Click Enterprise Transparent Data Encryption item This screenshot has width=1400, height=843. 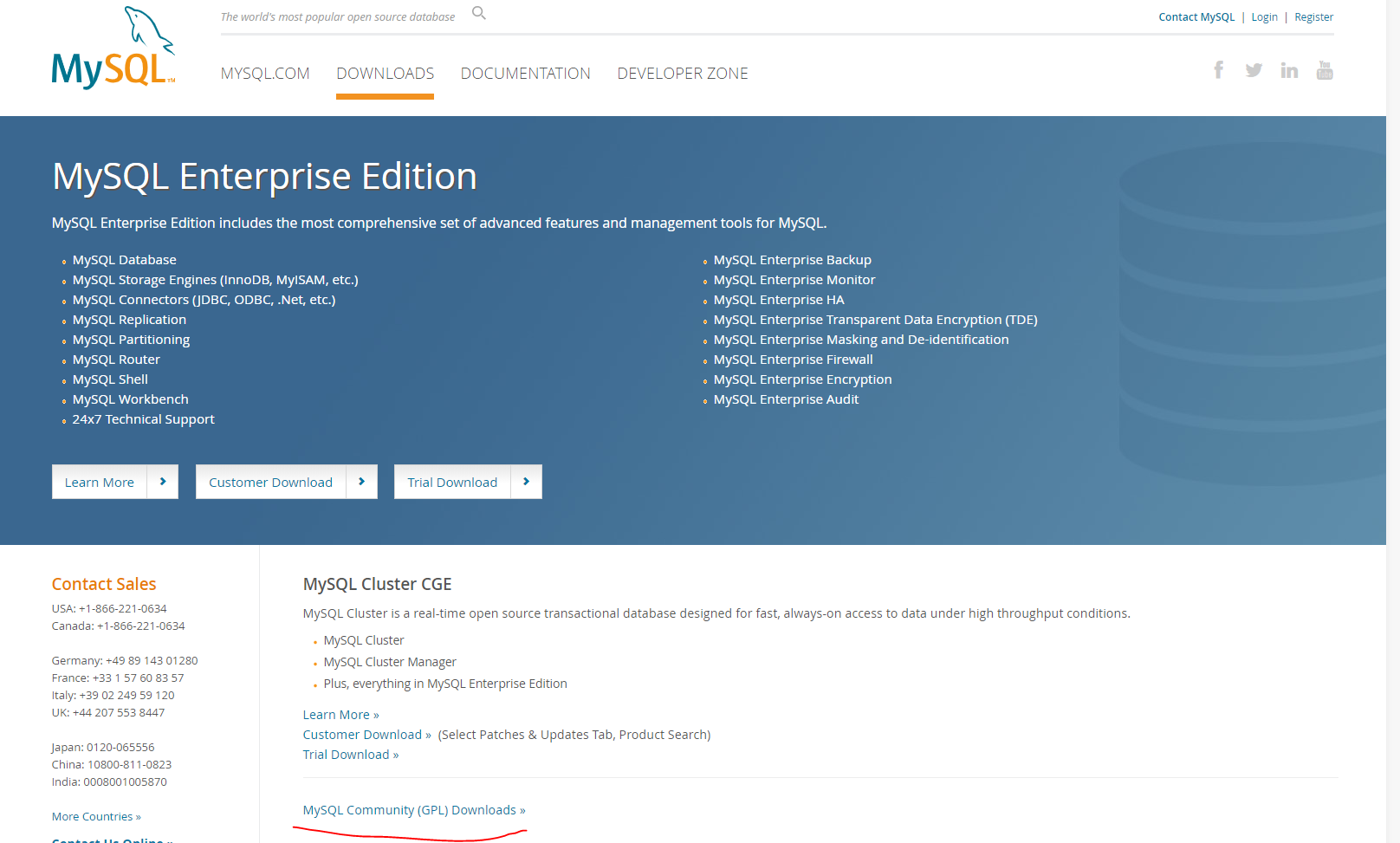875,320
